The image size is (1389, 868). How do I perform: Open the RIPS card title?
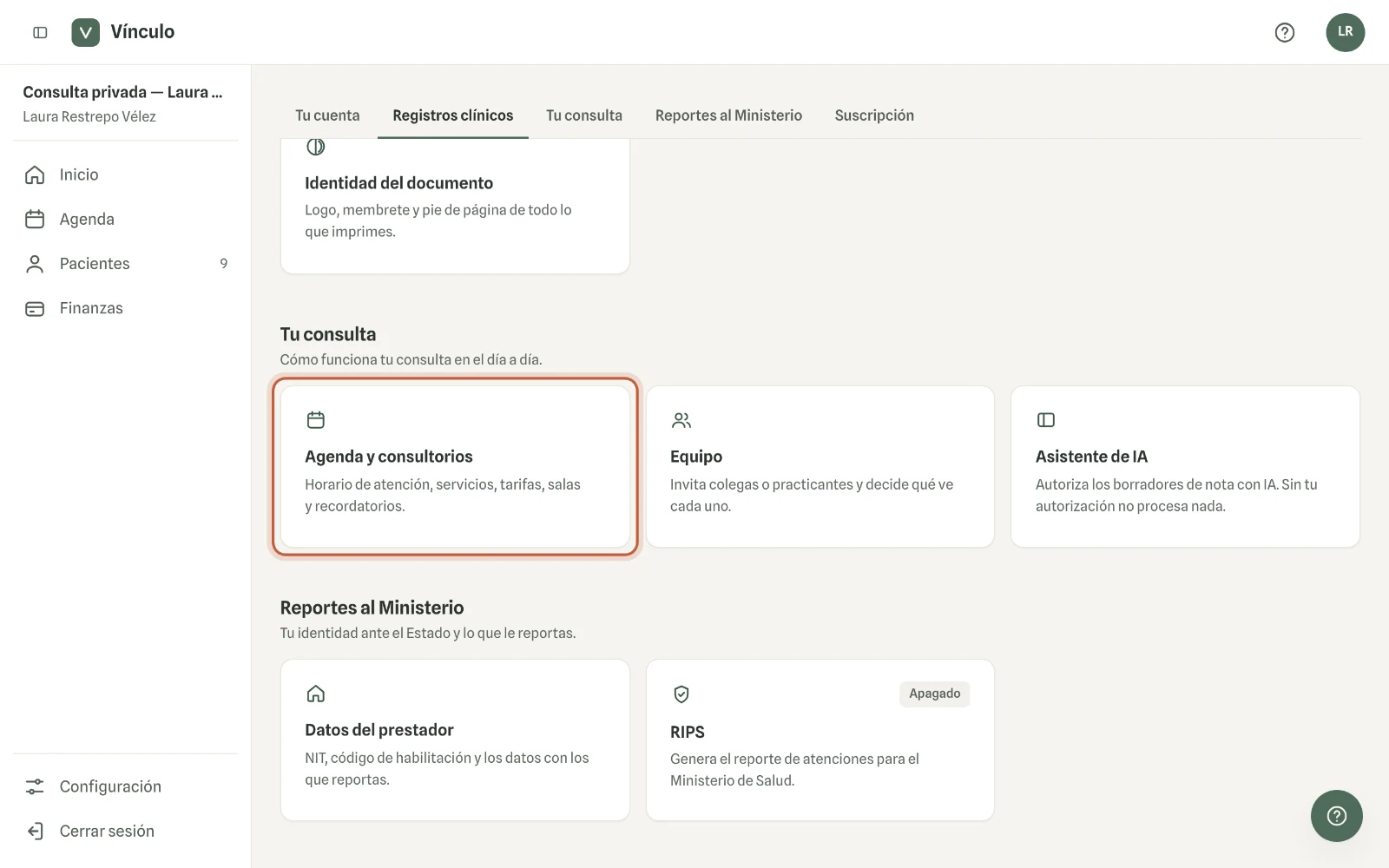pyautogui.click(x=688, y=732)
